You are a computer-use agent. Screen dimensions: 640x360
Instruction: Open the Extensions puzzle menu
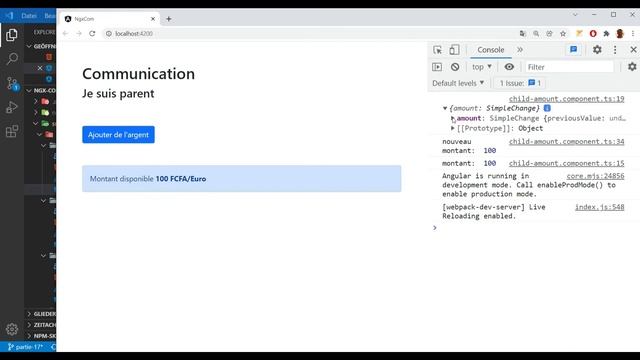606,33
